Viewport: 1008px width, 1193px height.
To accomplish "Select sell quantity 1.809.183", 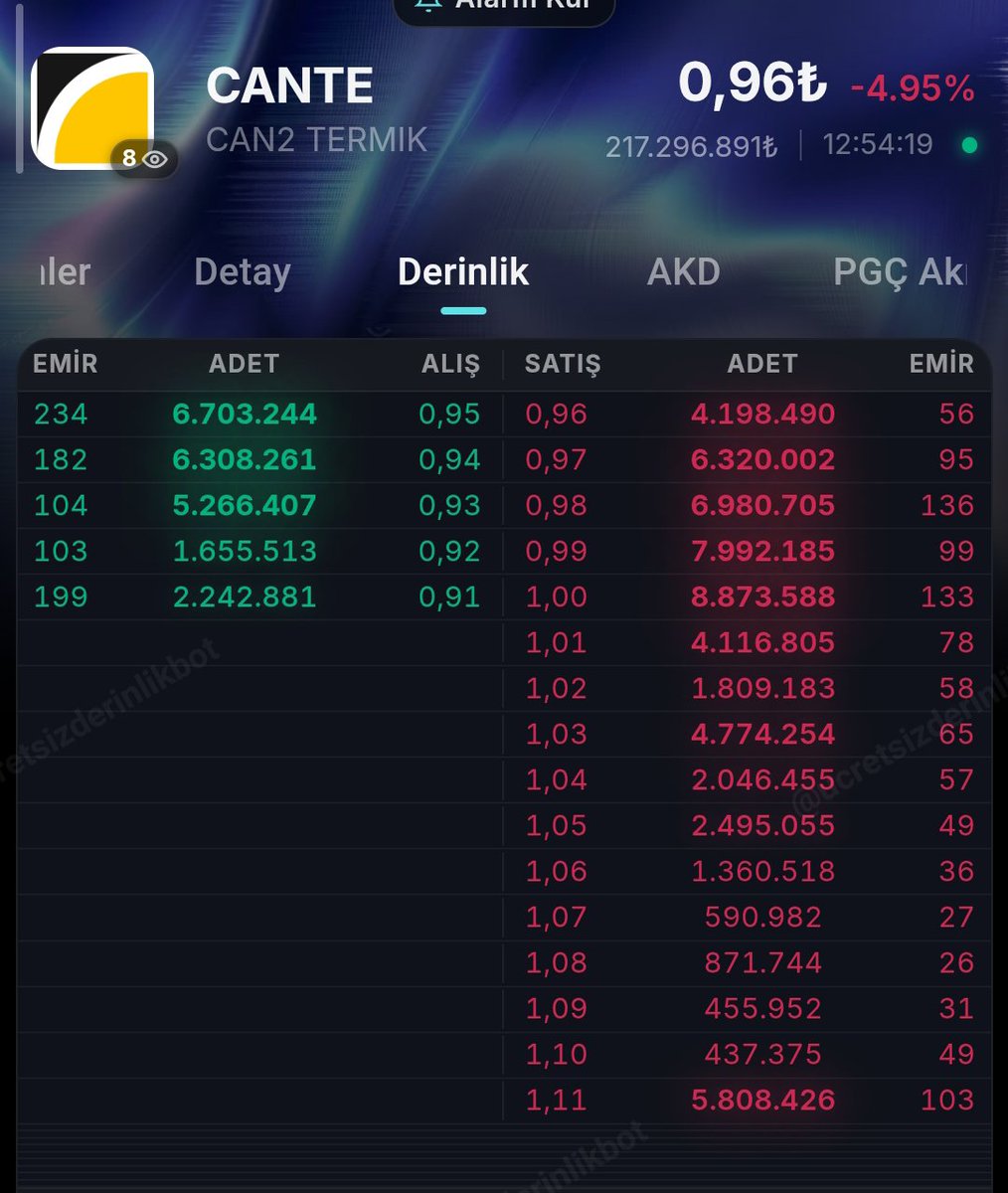I will 763,688.
